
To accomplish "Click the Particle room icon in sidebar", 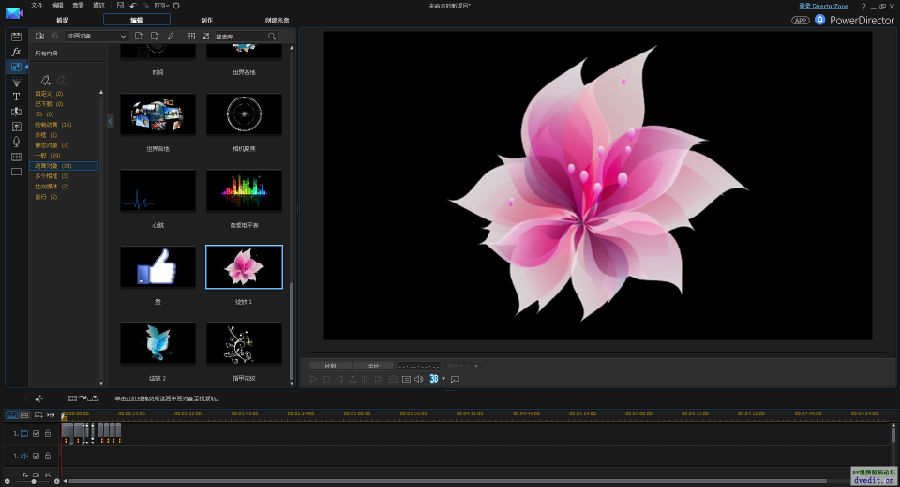I will tap(16, 81).
